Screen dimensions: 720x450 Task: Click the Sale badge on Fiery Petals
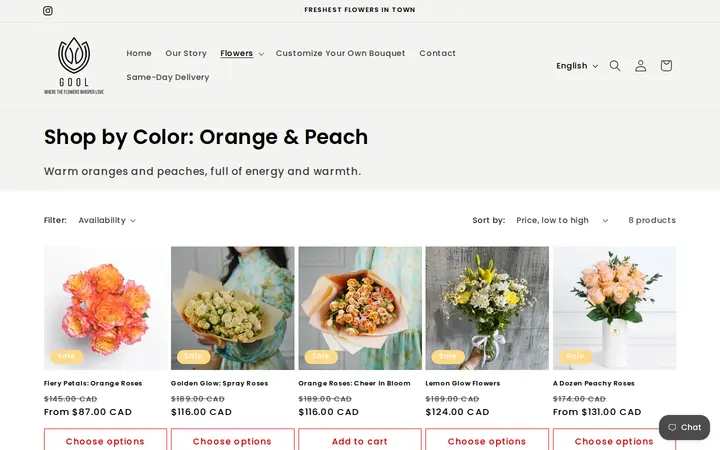coord(67,356)
